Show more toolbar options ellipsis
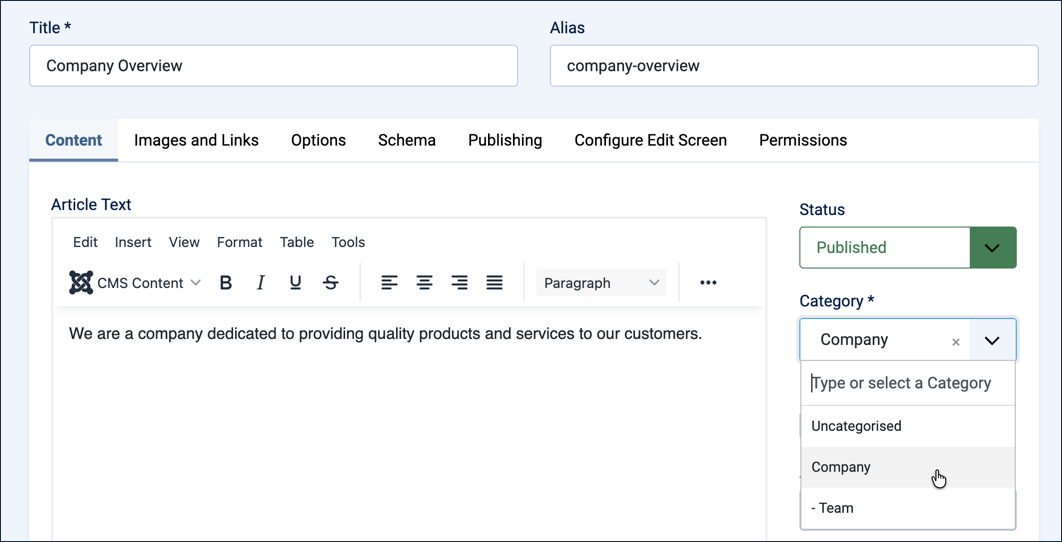 pyautogui.click(x=708, y=283)
